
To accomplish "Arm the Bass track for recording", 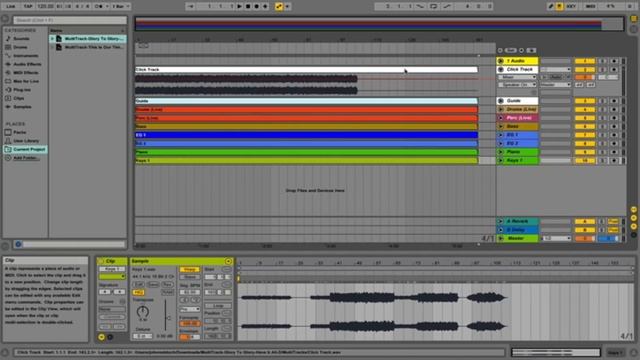I will click(x=614, y=127).
